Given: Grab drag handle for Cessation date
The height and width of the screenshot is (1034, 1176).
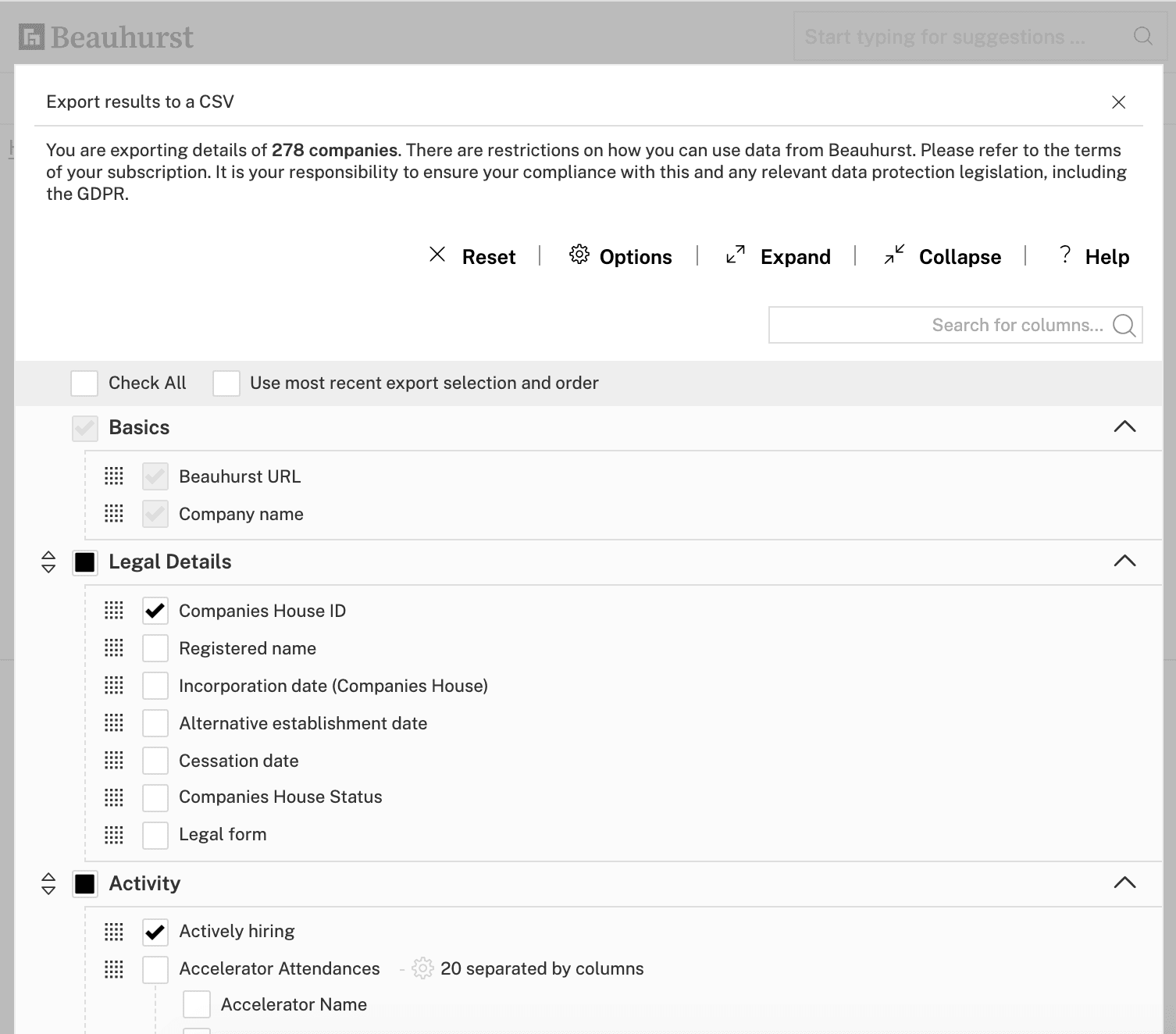Looking at the screenshot, I should click(x=114, y=760).
